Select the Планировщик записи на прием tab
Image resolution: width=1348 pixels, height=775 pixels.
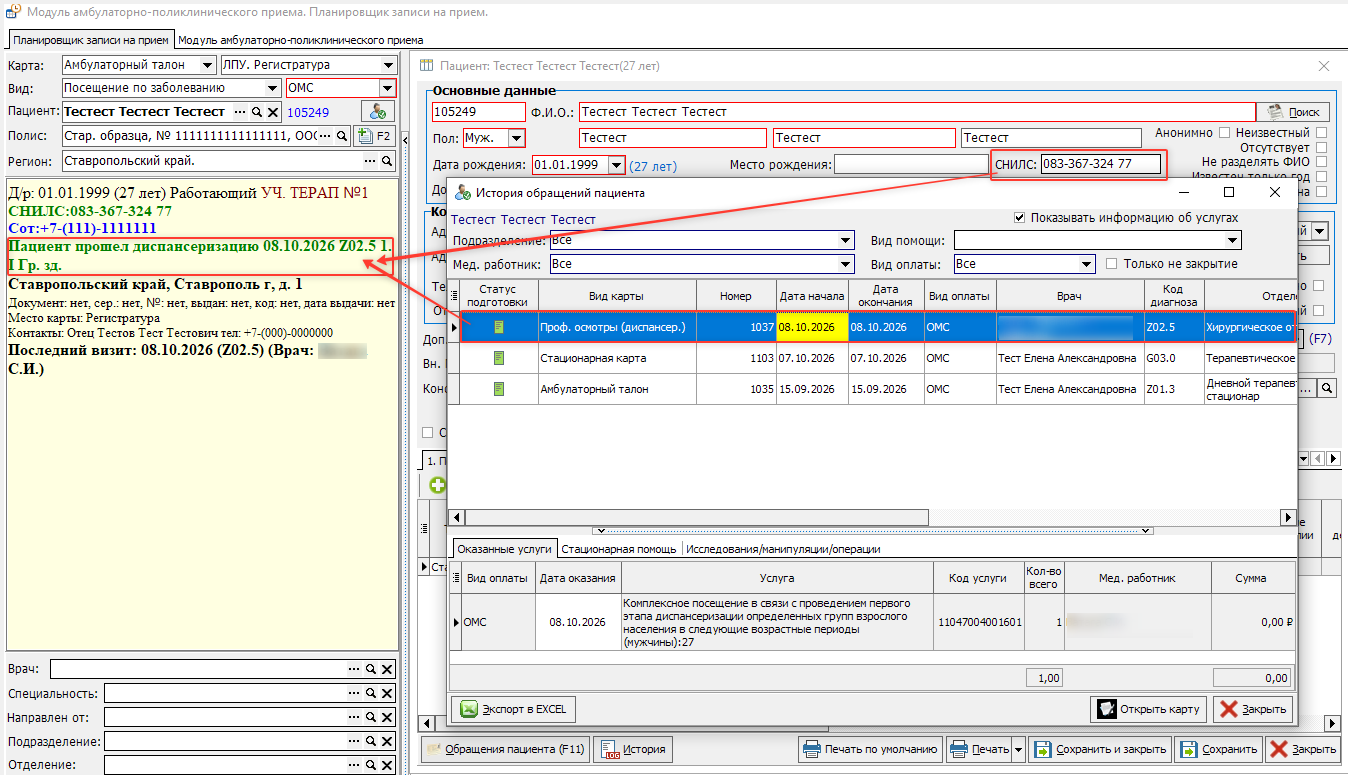[91, 40]
